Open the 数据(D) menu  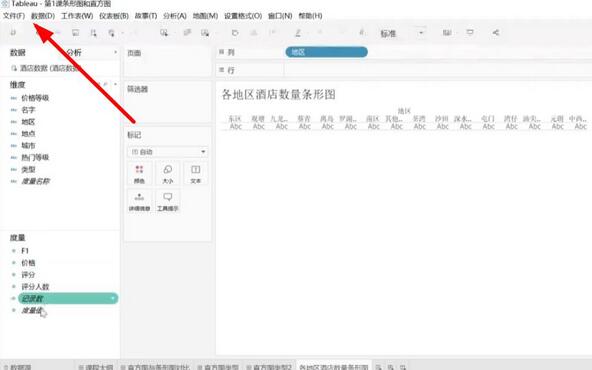coord(43,16)
